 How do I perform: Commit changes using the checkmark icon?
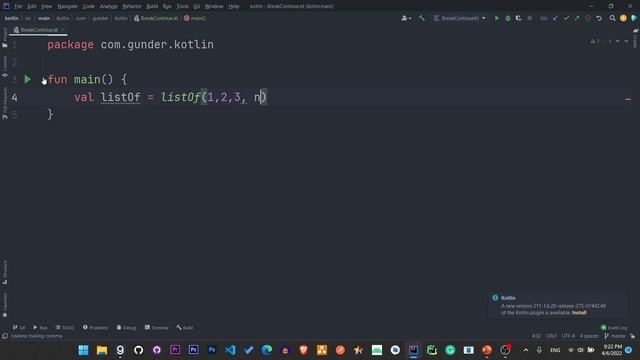coord(566,18)
